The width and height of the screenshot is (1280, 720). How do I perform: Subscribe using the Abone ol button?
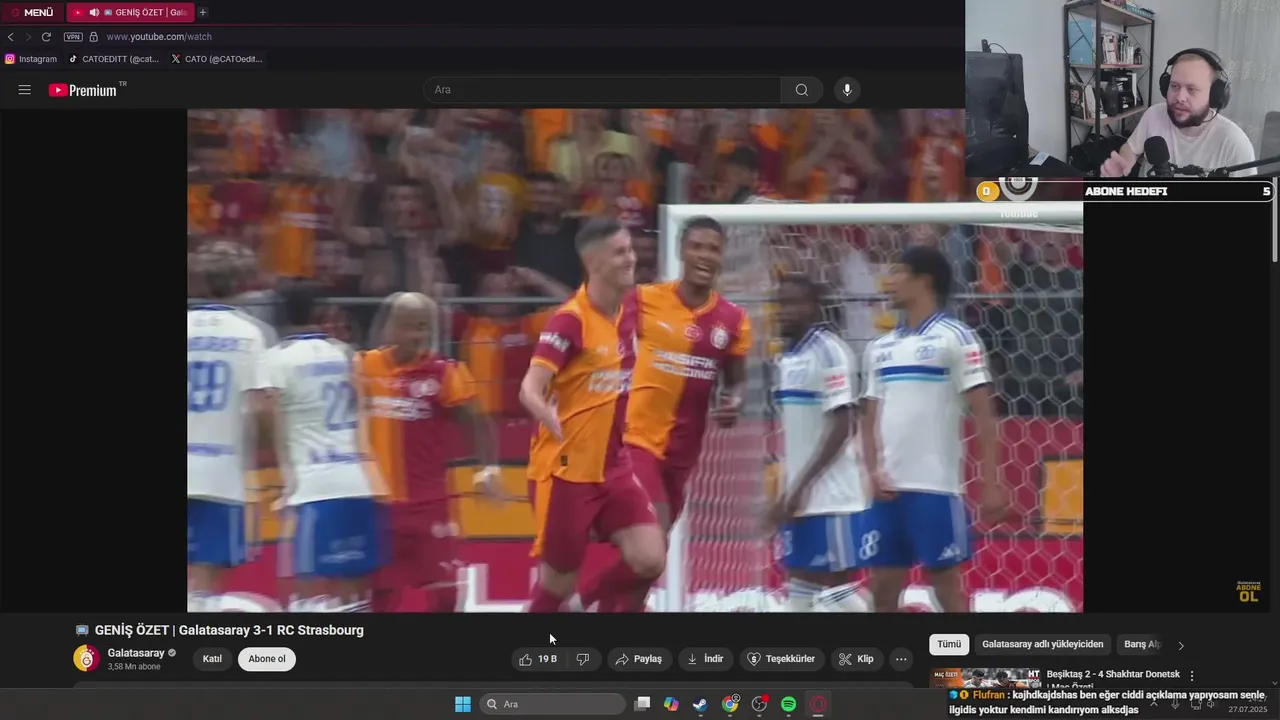tap(267, 659)
